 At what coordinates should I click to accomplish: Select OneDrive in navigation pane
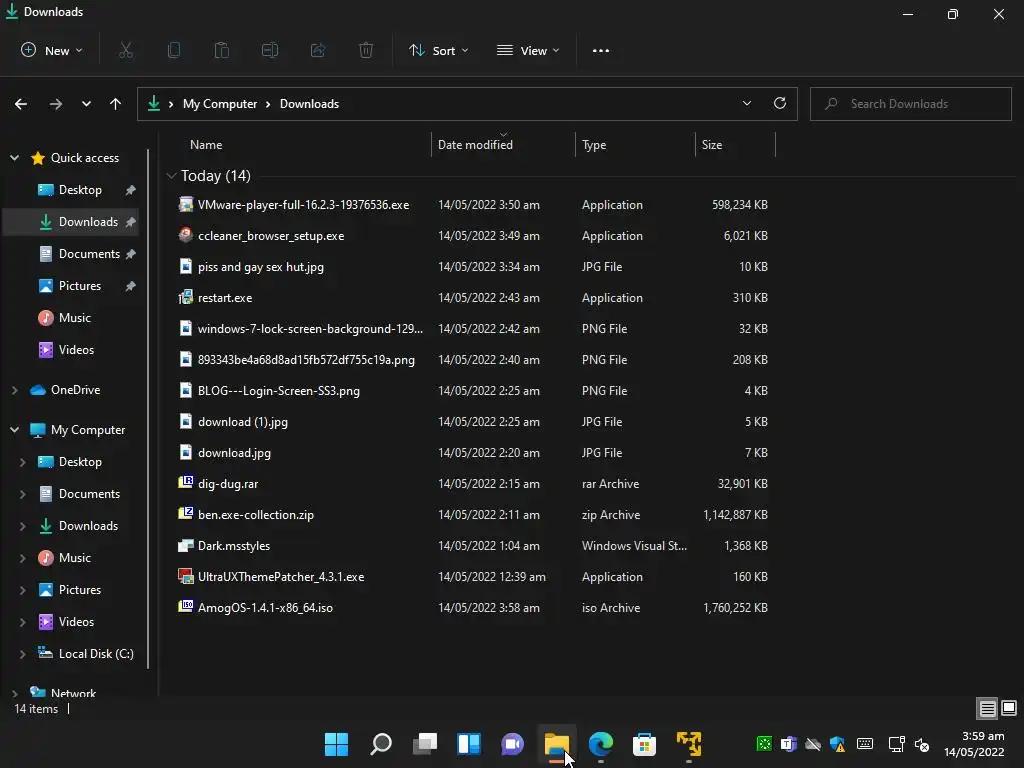click(x=75, y=390)
